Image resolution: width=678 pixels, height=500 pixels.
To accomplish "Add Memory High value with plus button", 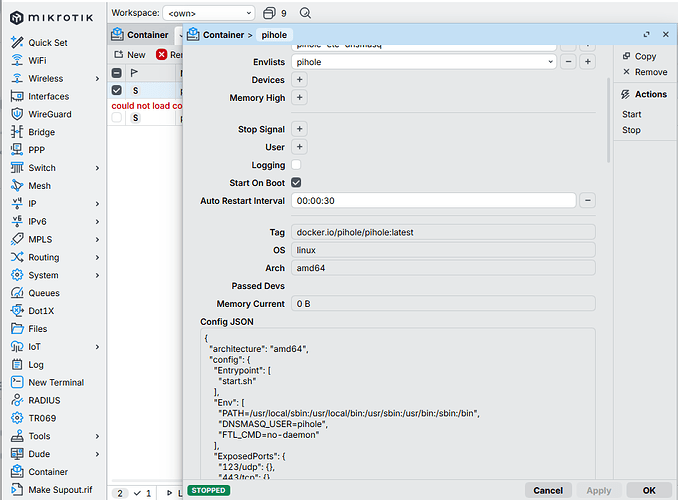I will [x=299, y=97].
